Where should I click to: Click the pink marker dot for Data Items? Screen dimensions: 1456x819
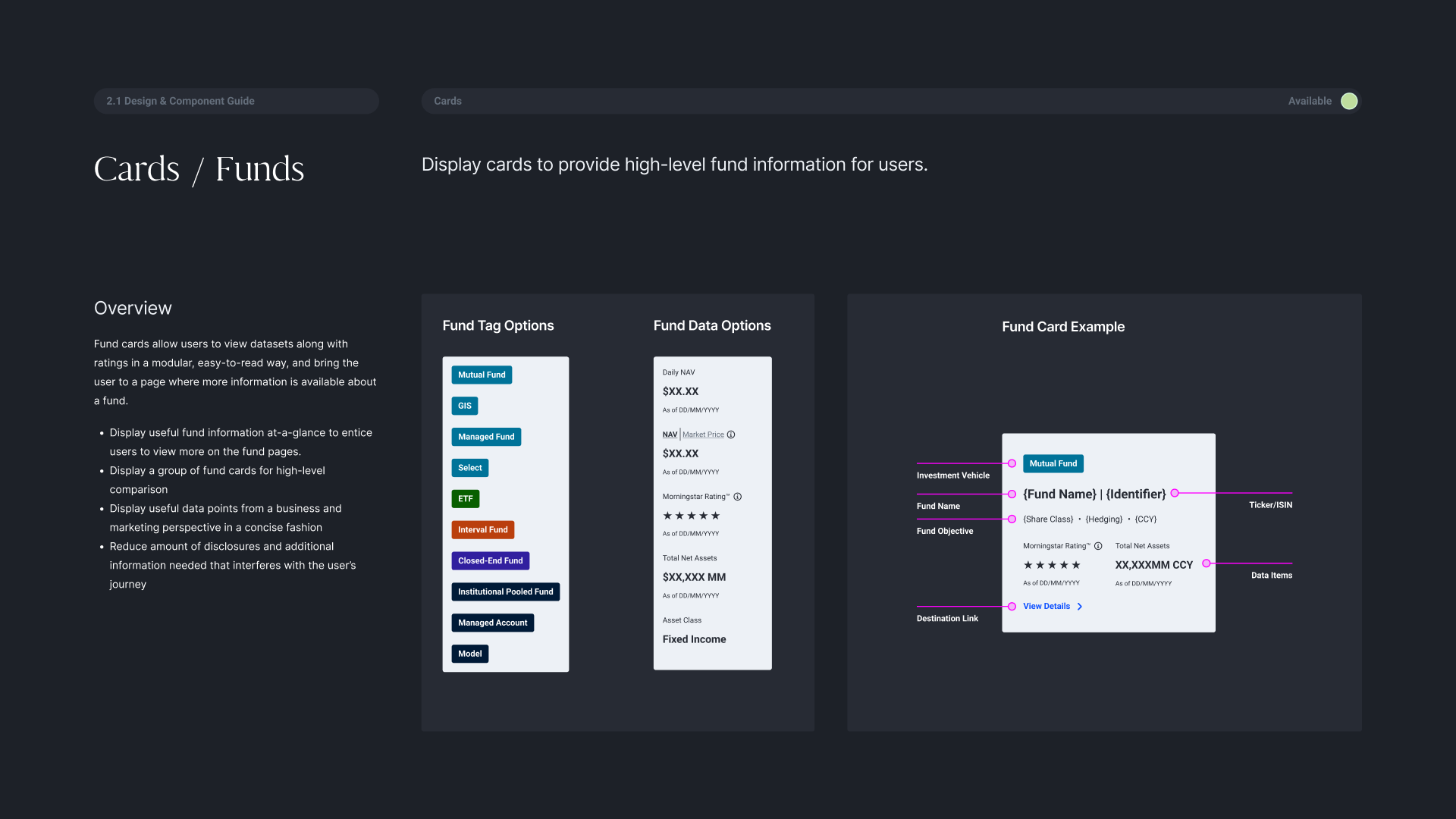point(1206,563)
